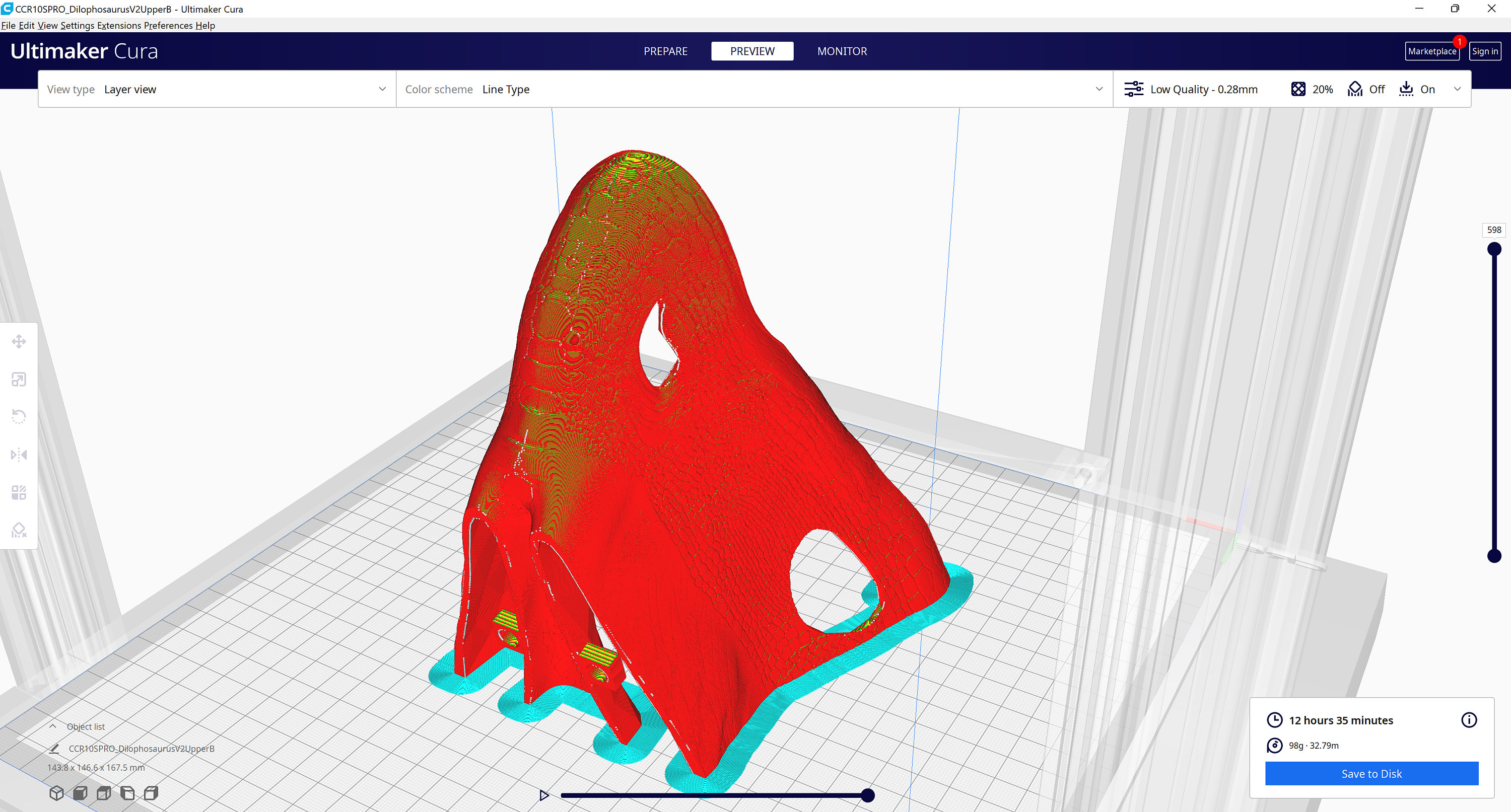Click the Object list label
Viewport: 1511px width, 812px height.
tap(86, 726)
